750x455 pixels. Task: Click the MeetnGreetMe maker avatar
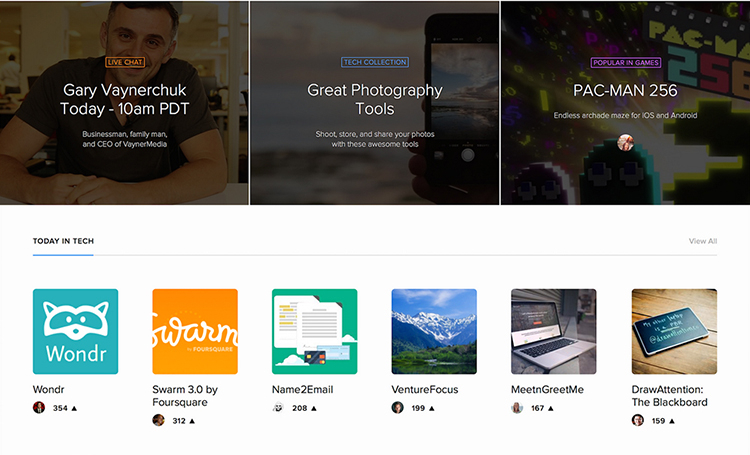pos(517,408)
